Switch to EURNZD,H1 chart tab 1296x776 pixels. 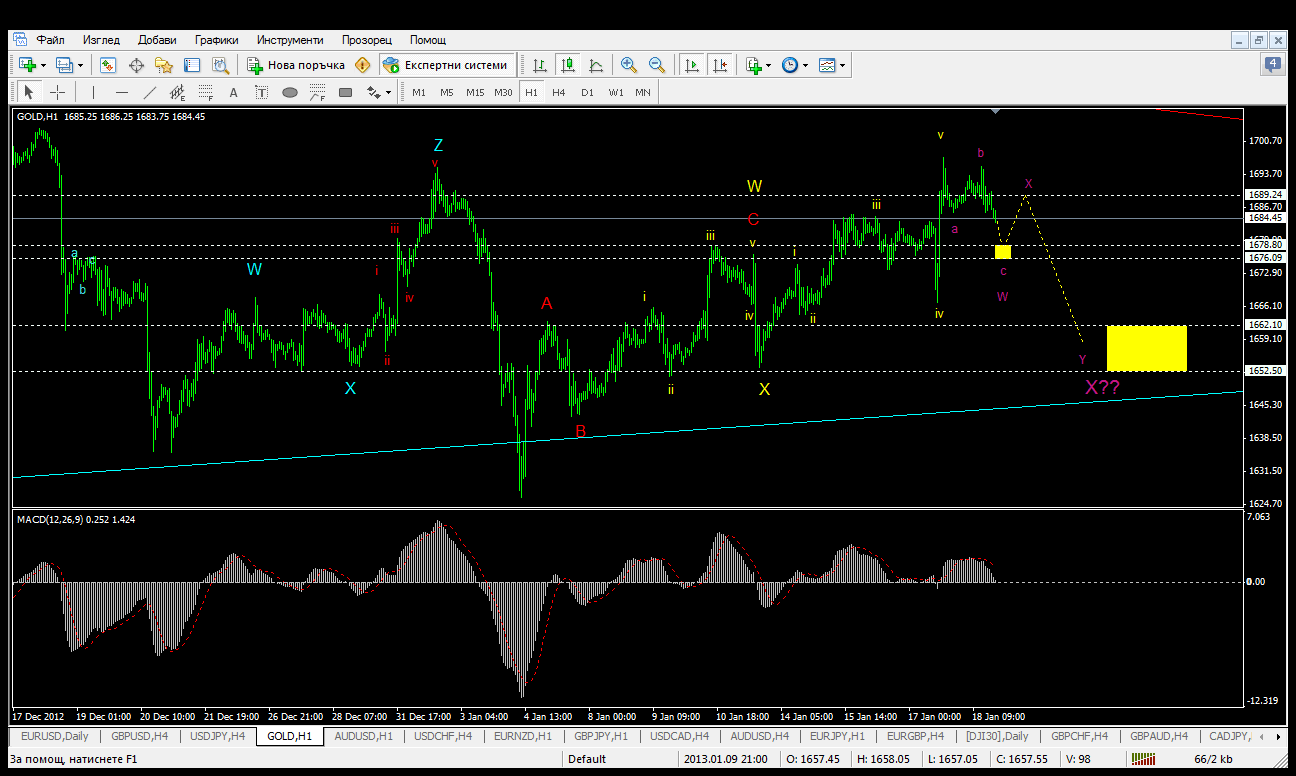pyautogui.click(x=523, y=736)
